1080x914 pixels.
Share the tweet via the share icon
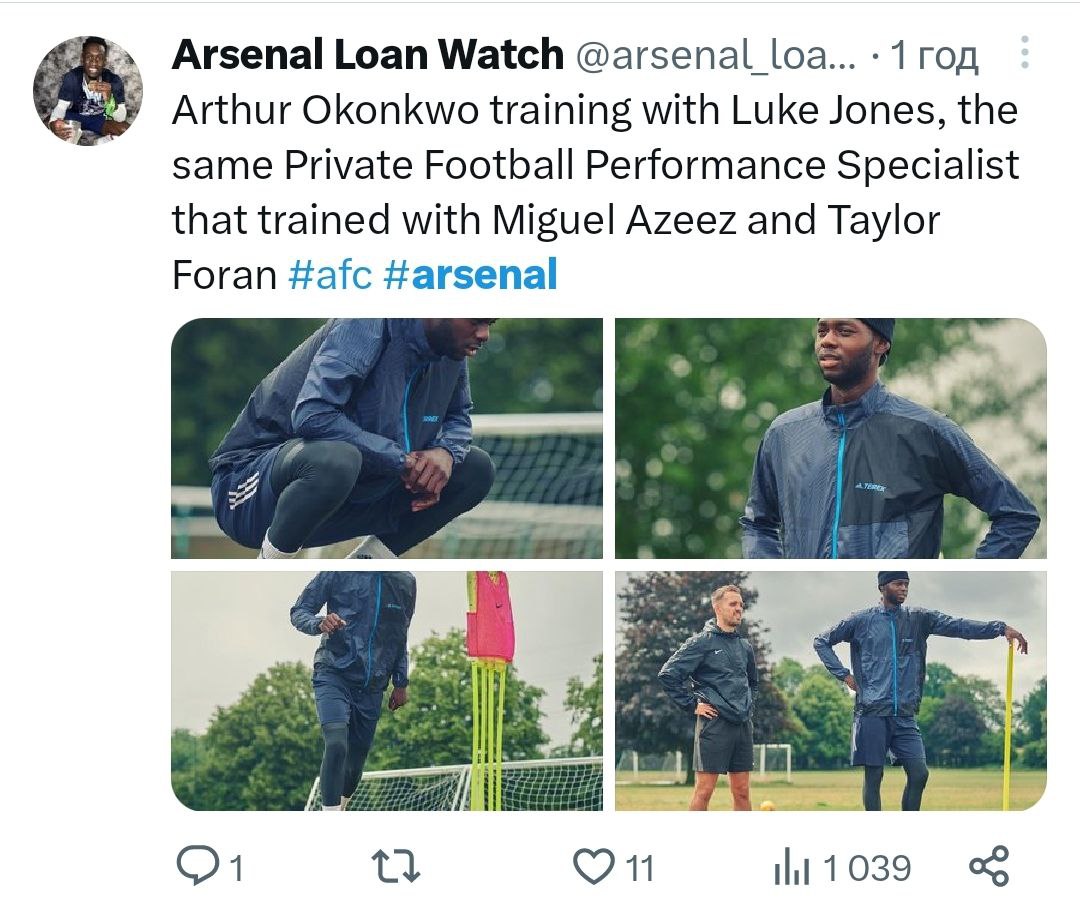(990, 866)
